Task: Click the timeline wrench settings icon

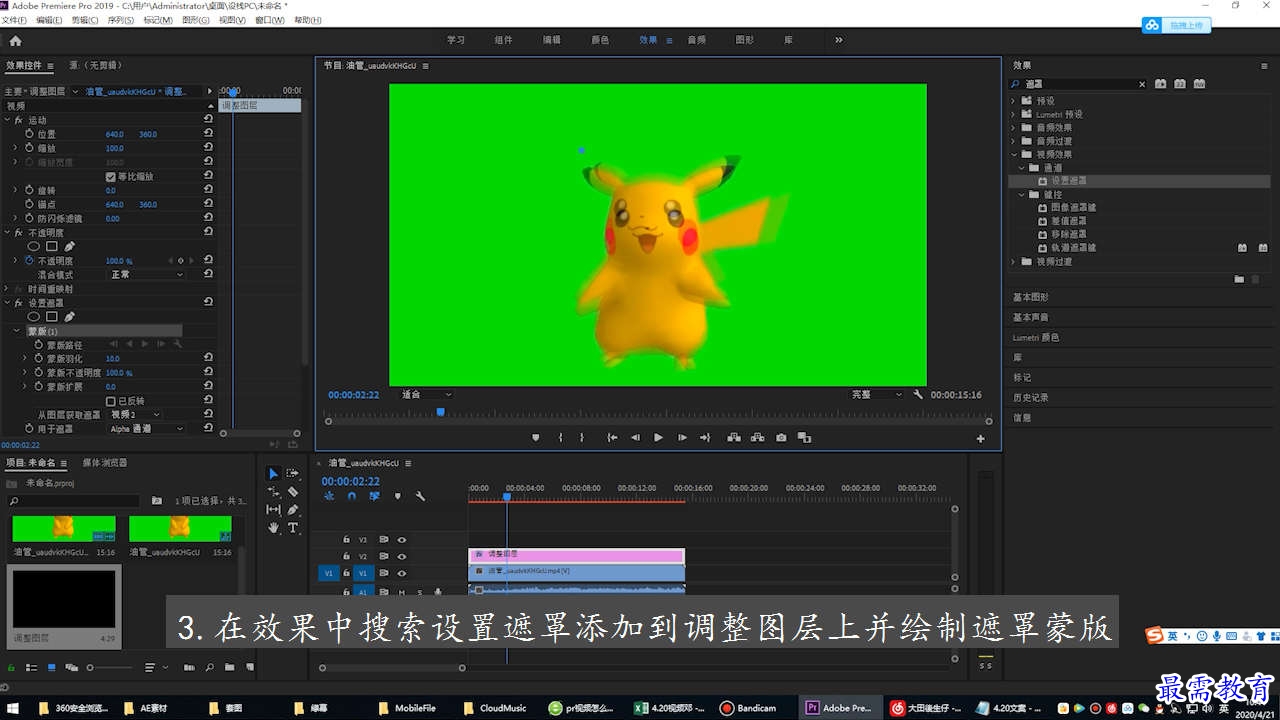Action: (420, 496)
